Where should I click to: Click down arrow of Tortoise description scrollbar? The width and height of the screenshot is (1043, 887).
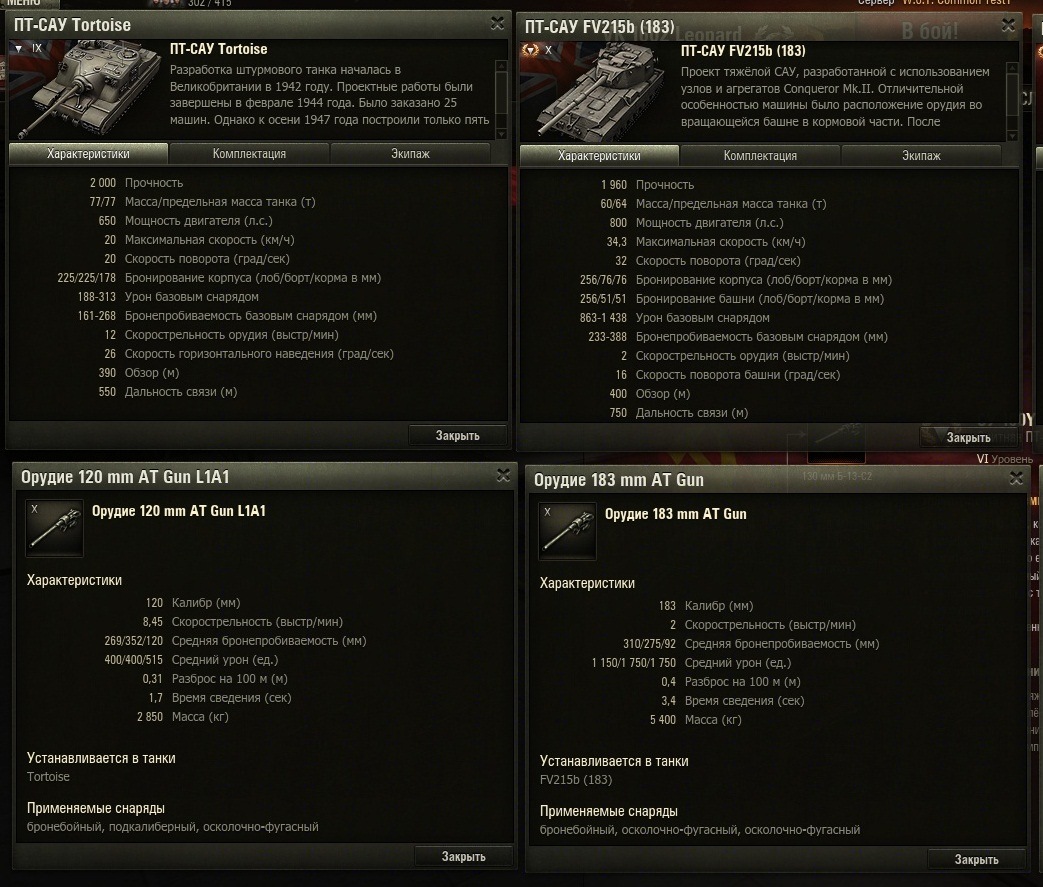(x=502, y=134)
